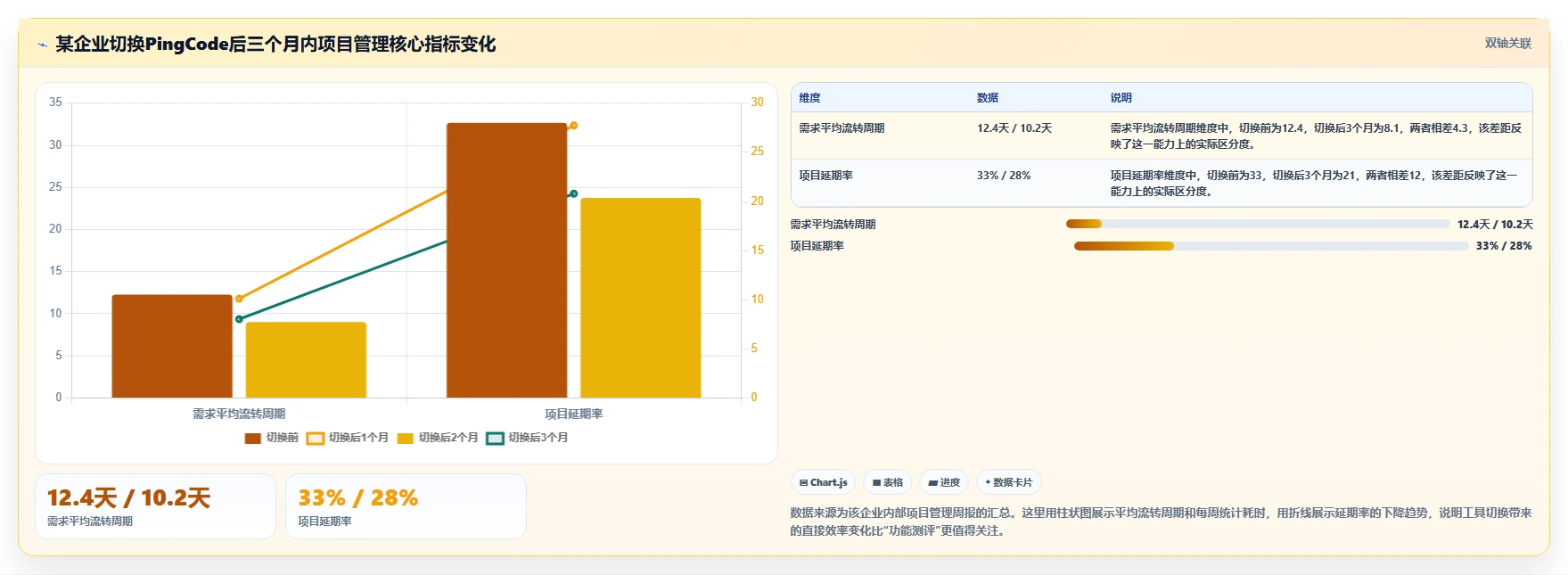Image resolution: width=1568 pixels, height=575 pixels.
Task: Click the small icon before the card title
Action: click(x=42, y=45)
